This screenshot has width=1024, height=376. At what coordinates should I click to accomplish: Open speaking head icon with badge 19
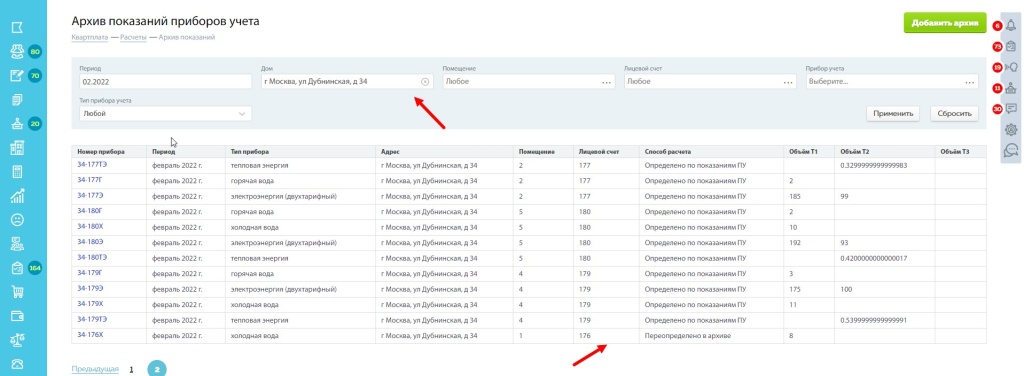pos(1011,67)
